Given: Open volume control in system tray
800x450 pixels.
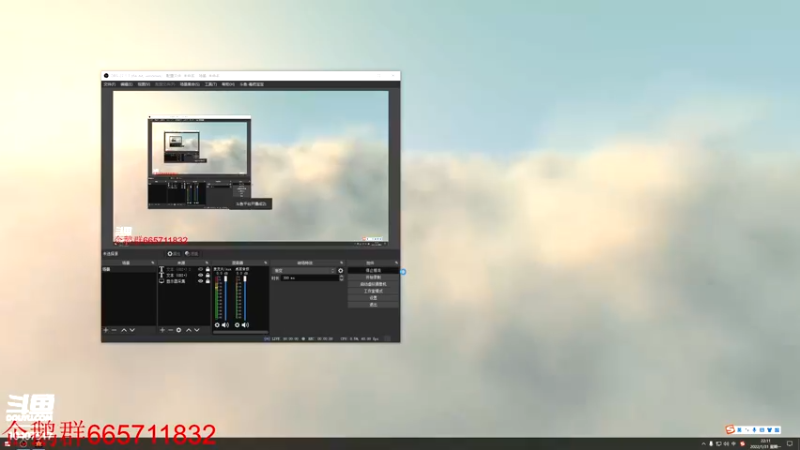Looking at the screenshot, I should 727,444.
